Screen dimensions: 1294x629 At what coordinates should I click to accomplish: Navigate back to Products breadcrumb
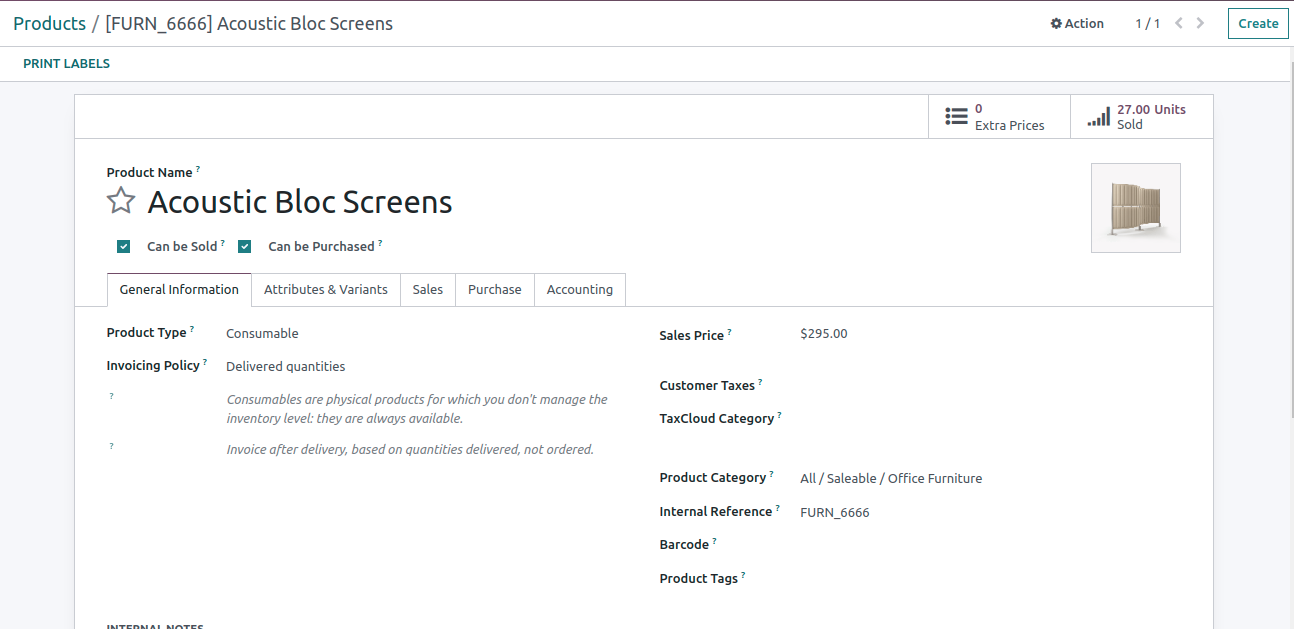(x=49, y=24)
